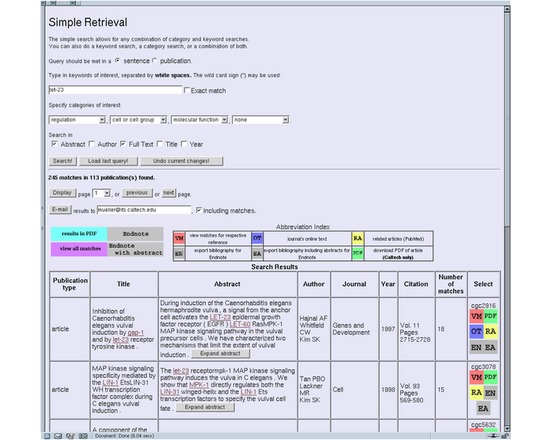Select the publication radio button
This screenshot has width=550, height=440.
click(155, 61)
